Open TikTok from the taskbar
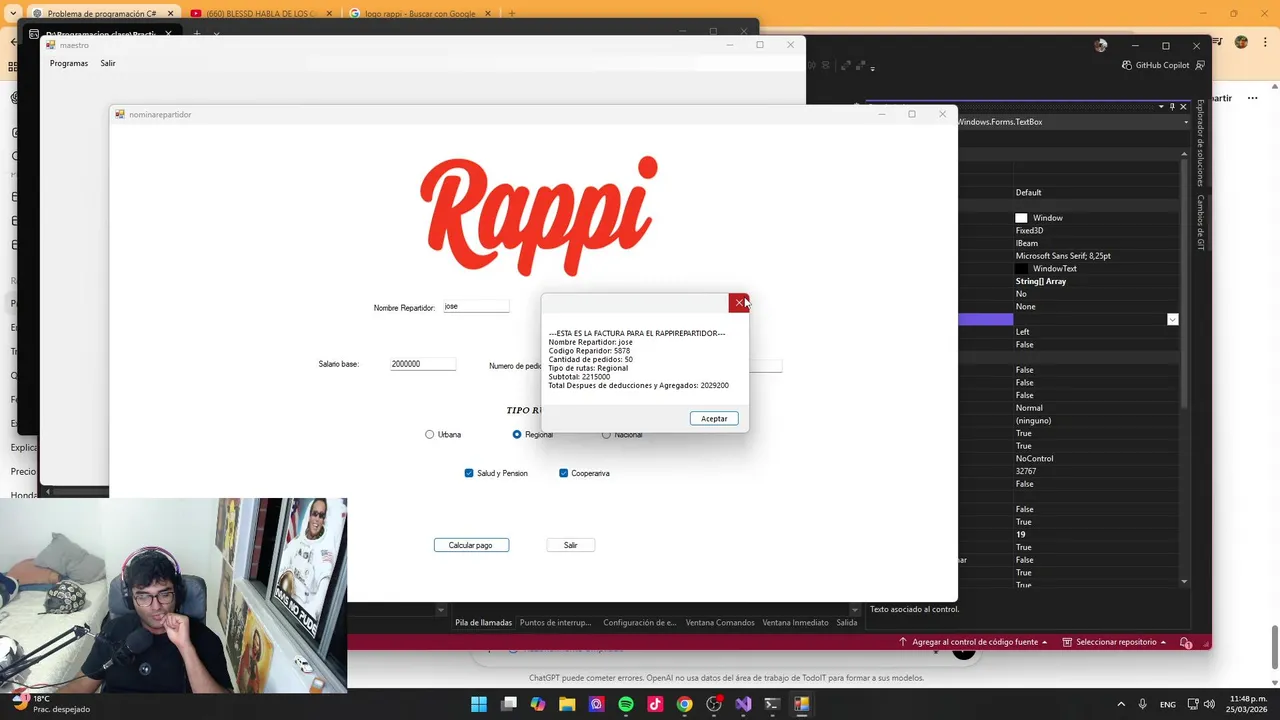The image size is (1280, 720). pyautogui.click(x=655, y=704)
